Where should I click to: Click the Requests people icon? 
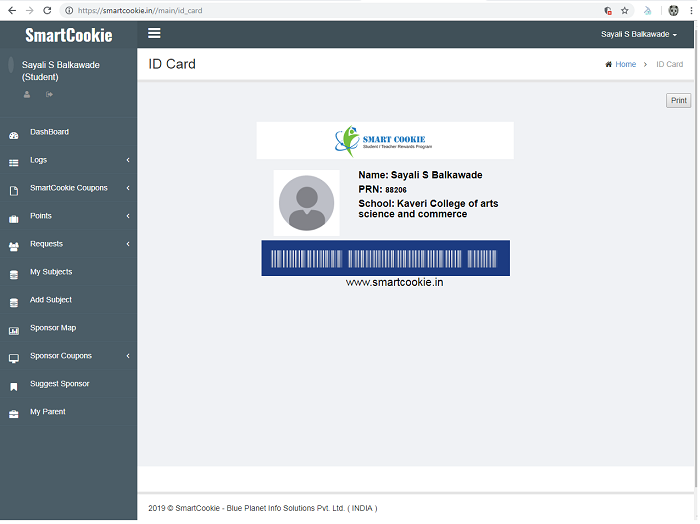point(13,246)
